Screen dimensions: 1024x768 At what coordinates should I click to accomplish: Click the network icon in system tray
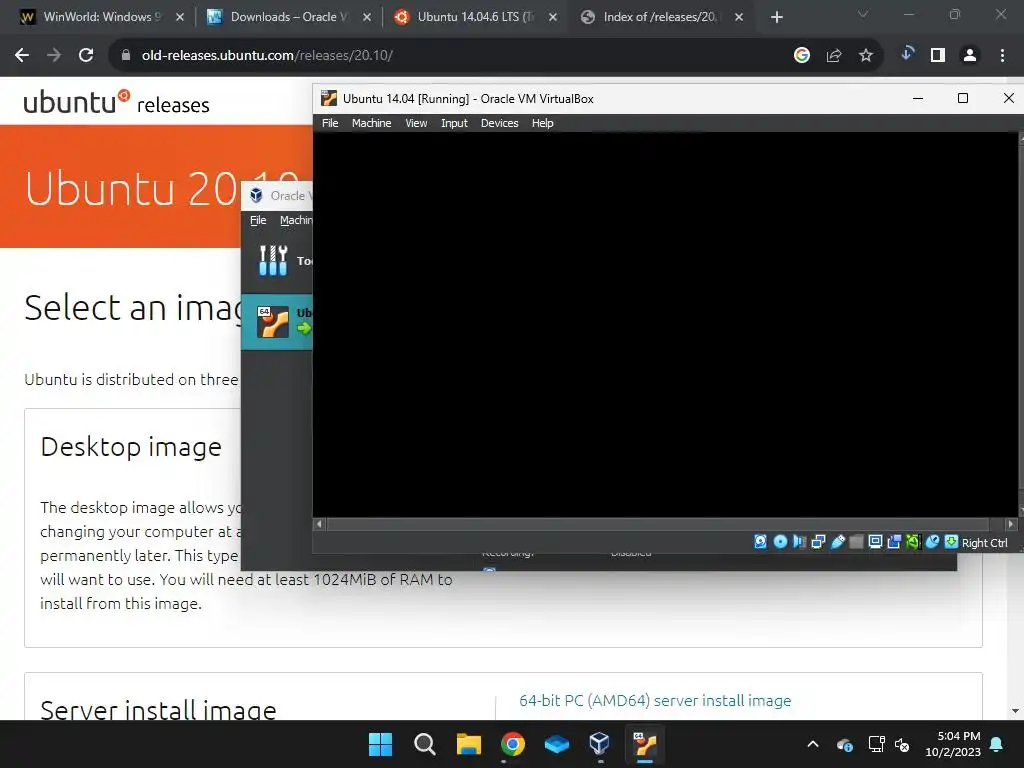click(x=876, y=744)
